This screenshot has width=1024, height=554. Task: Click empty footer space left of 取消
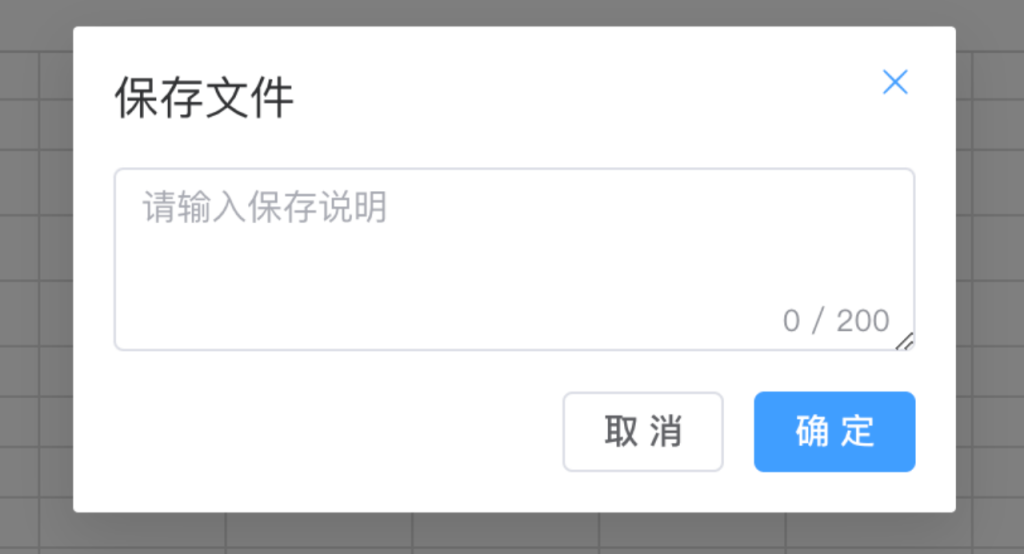[327, 432]
